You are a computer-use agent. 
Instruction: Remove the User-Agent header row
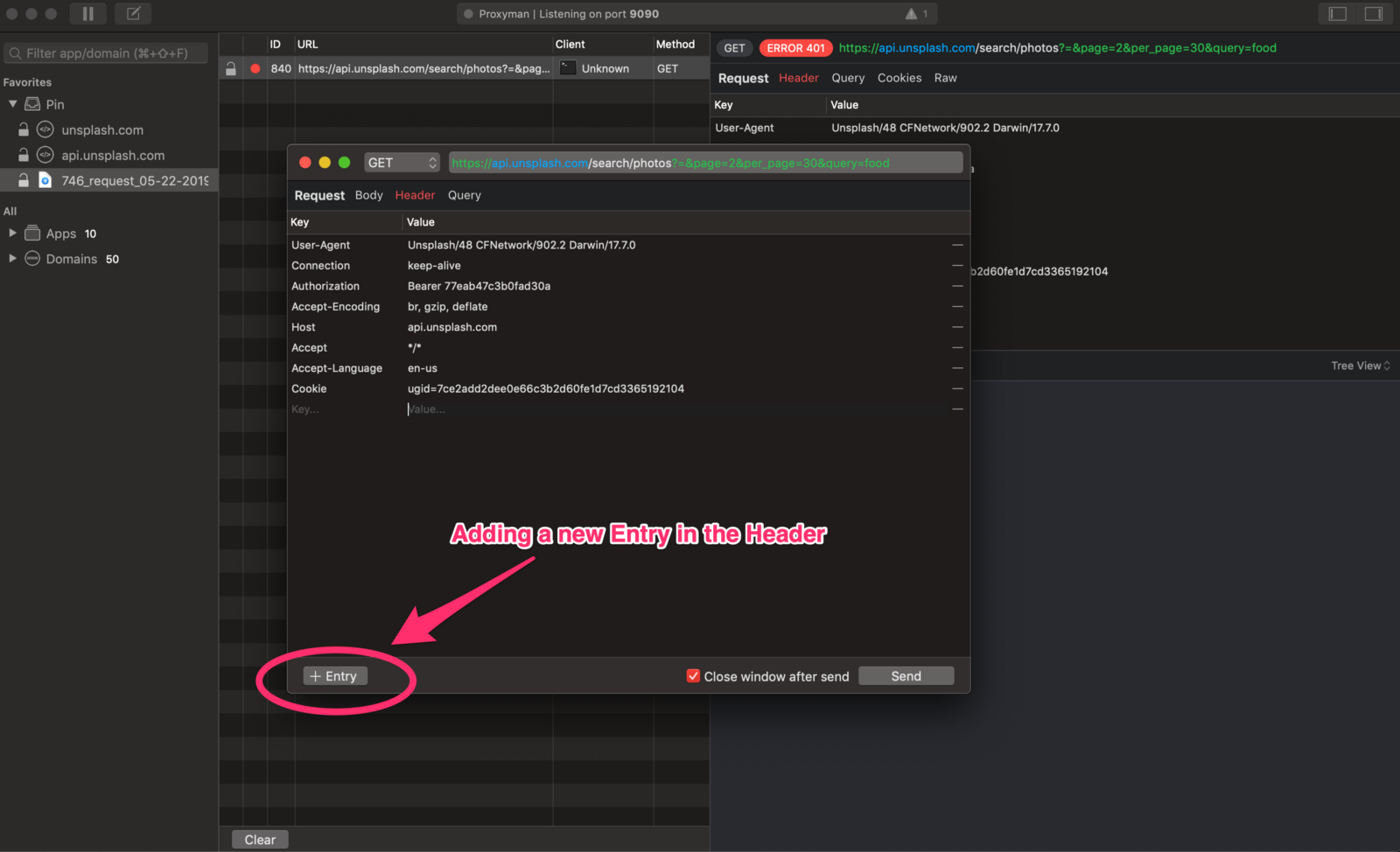click(957, 245)
